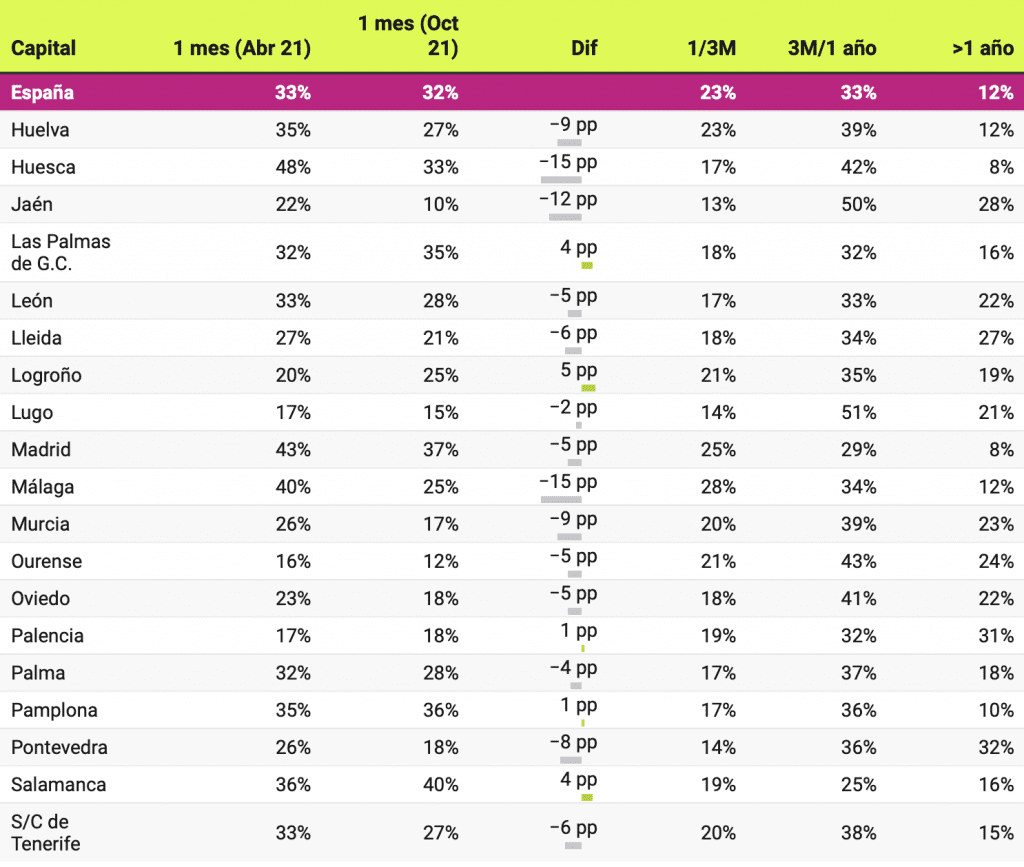The height and width of the screenshot is (867, 1024).
Task: Select the Dif column header
Action: (x=584, y=48)
